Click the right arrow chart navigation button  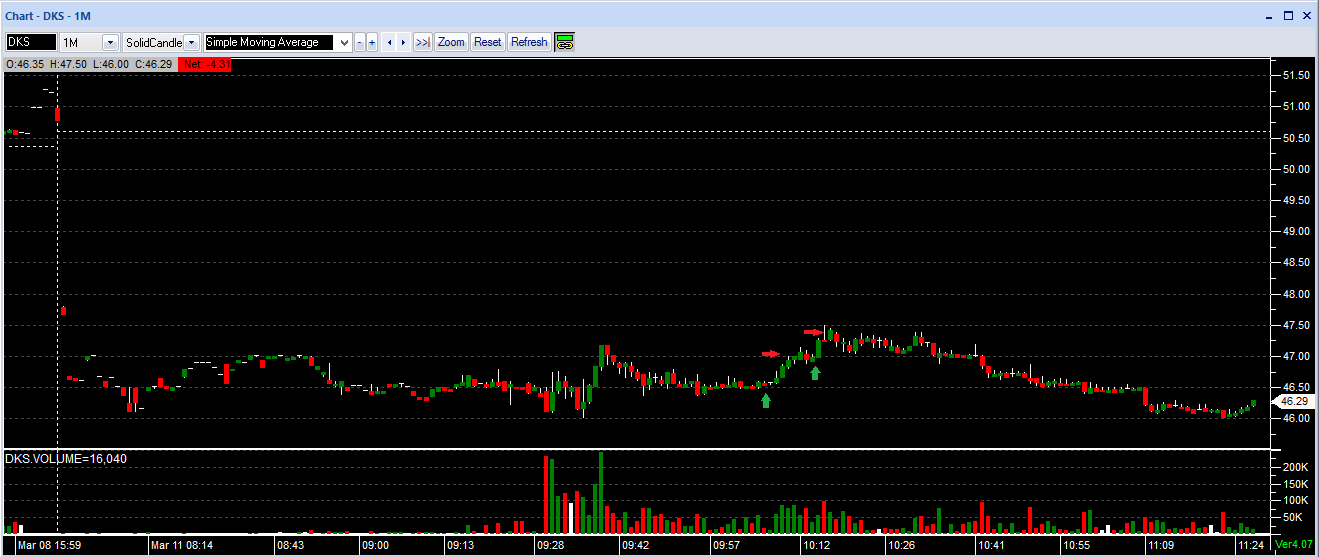(404, 42)
